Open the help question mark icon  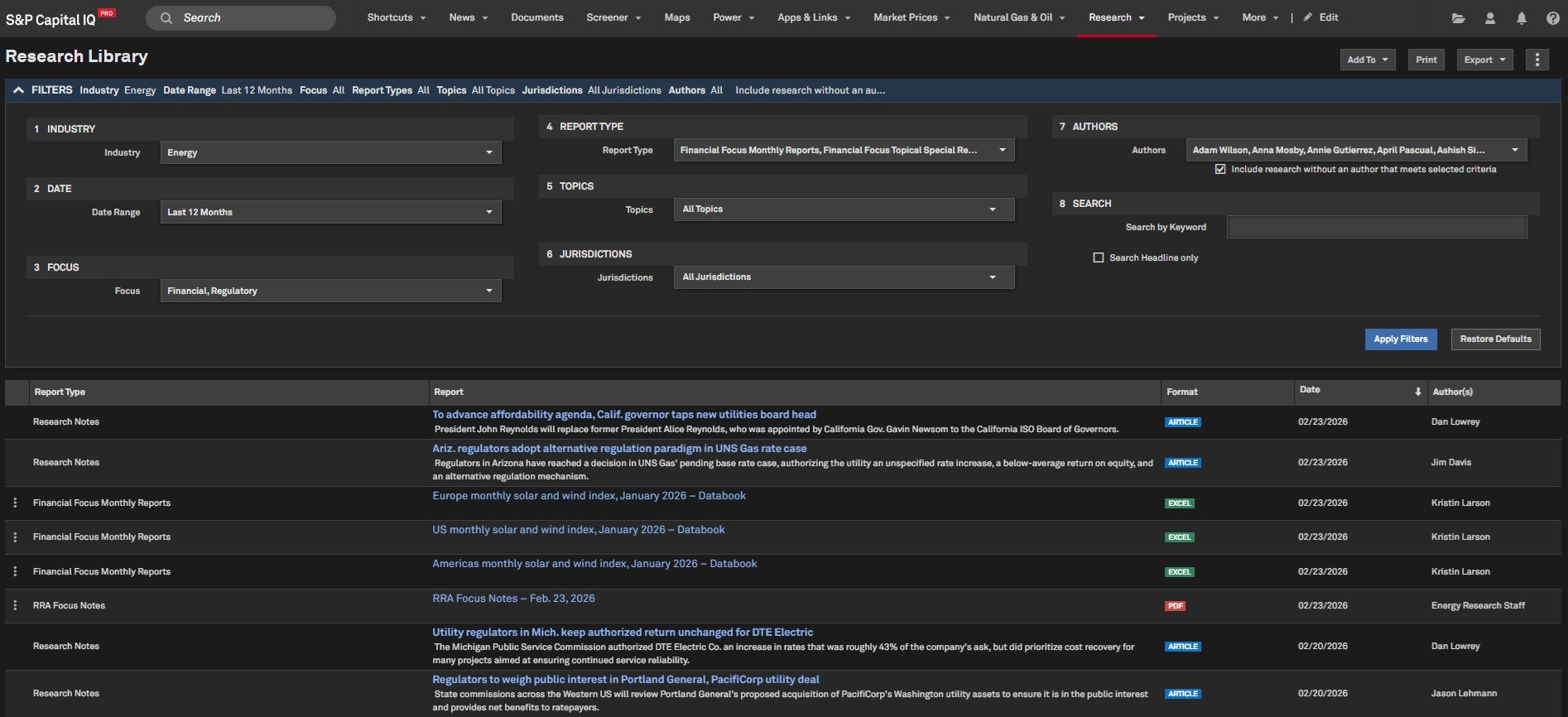(x=1552, y=18)
